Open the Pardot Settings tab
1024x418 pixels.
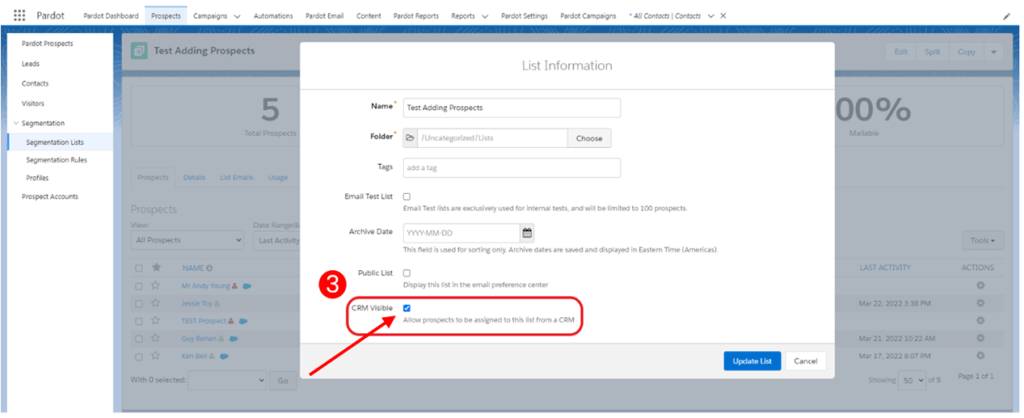pyautogui.click(x=524, y=16)
